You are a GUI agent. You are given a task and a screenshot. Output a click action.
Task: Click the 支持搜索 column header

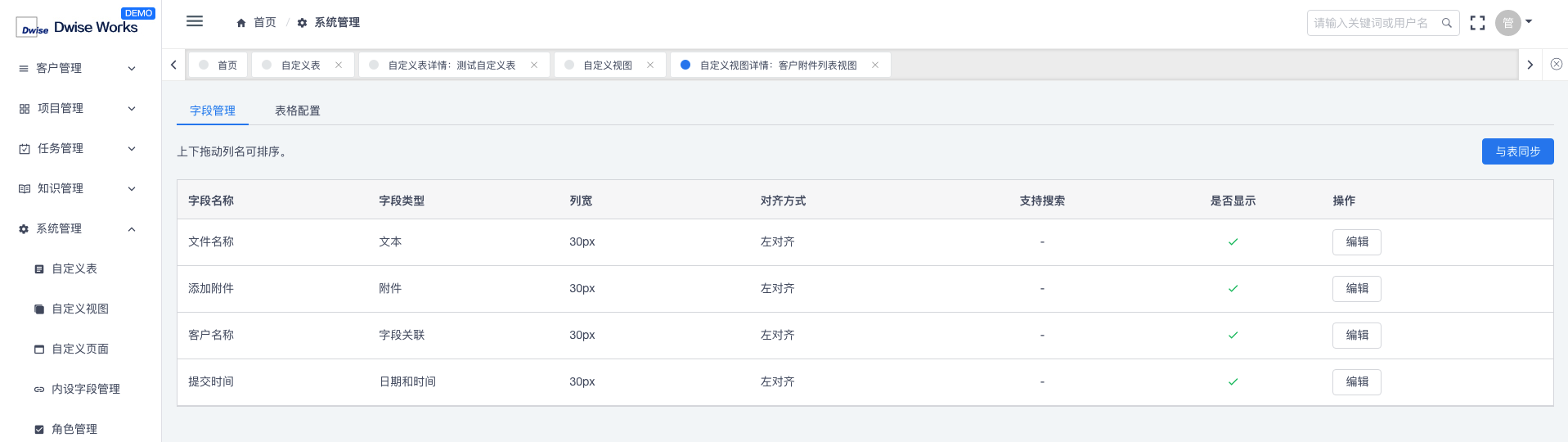1042,201
